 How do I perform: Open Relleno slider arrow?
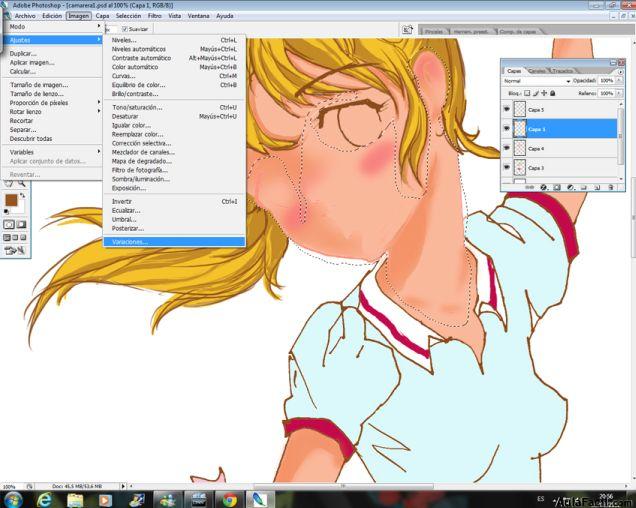coord(619,93)
